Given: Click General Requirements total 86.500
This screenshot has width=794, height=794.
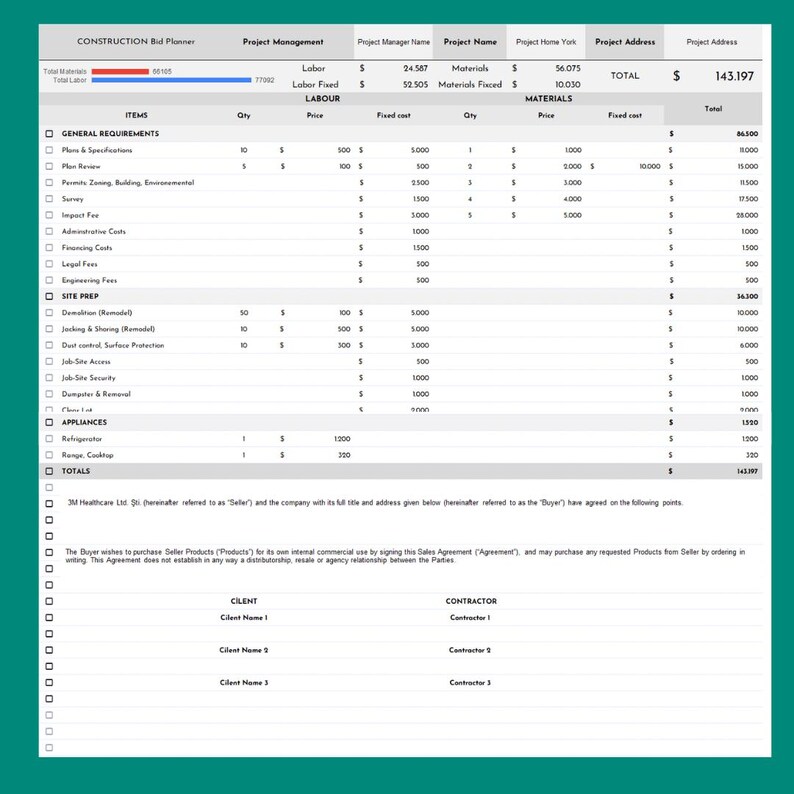Looking at the screenshot, I should pos(747,134).
